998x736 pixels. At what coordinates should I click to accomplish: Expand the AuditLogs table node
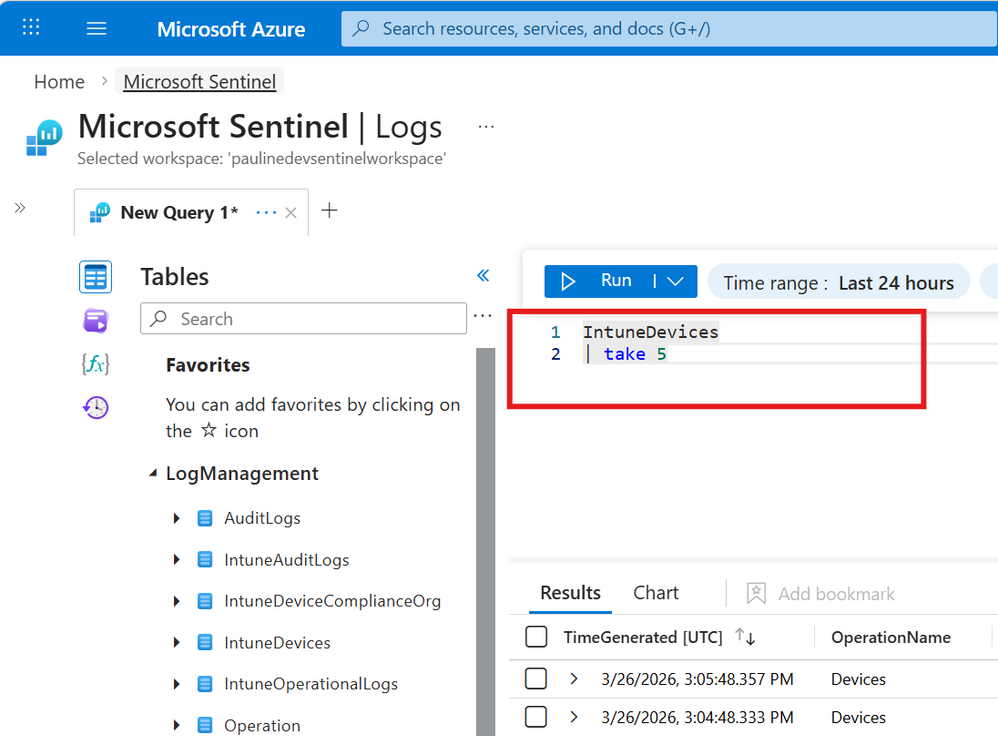[x=177, y=518]
